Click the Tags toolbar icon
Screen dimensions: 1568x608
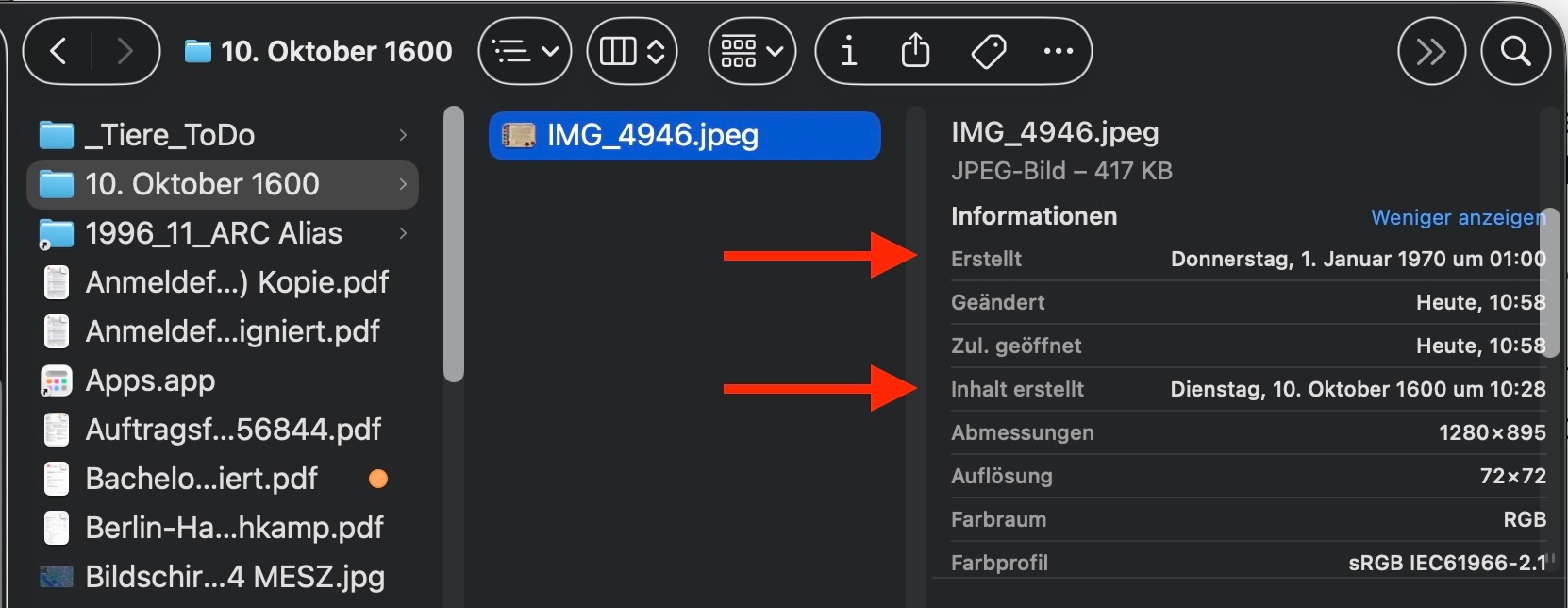[989, 51]
